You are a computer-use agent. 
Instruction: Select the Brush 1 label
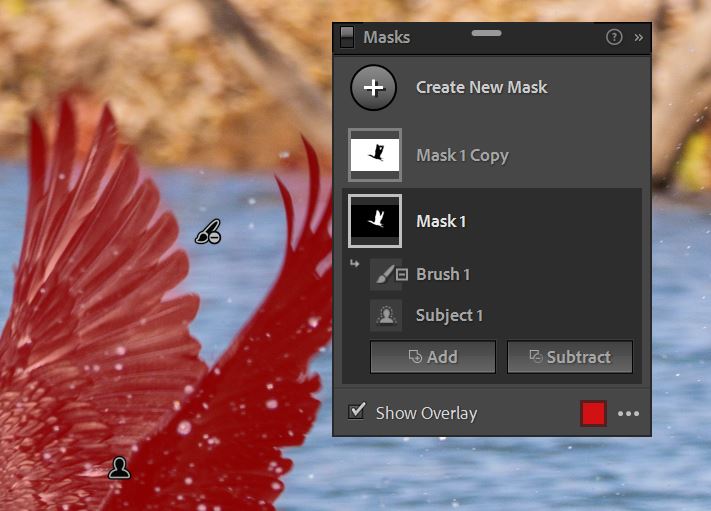point(443,274)
